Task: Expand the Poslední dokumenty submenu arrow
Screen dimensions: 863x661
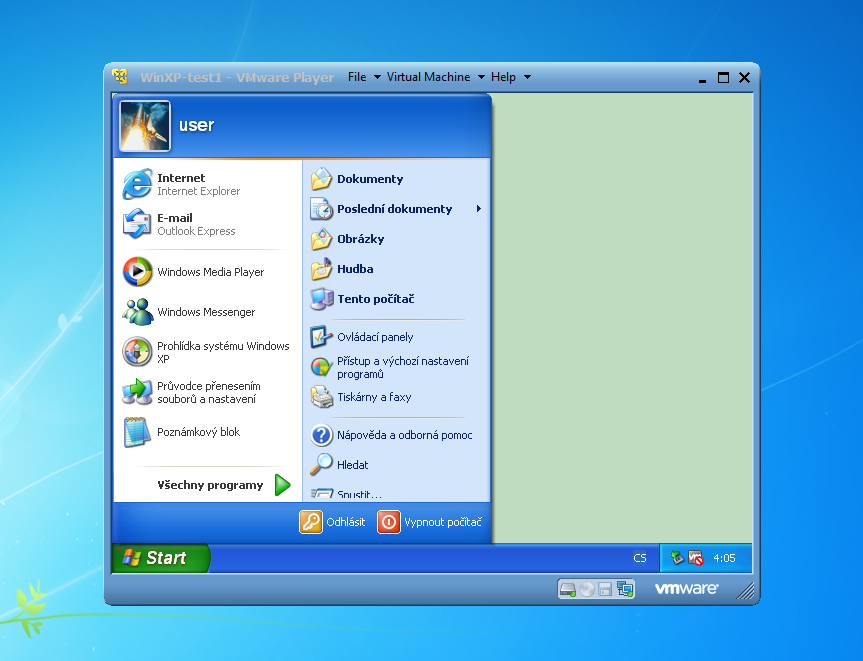Action: click(479, 209)
